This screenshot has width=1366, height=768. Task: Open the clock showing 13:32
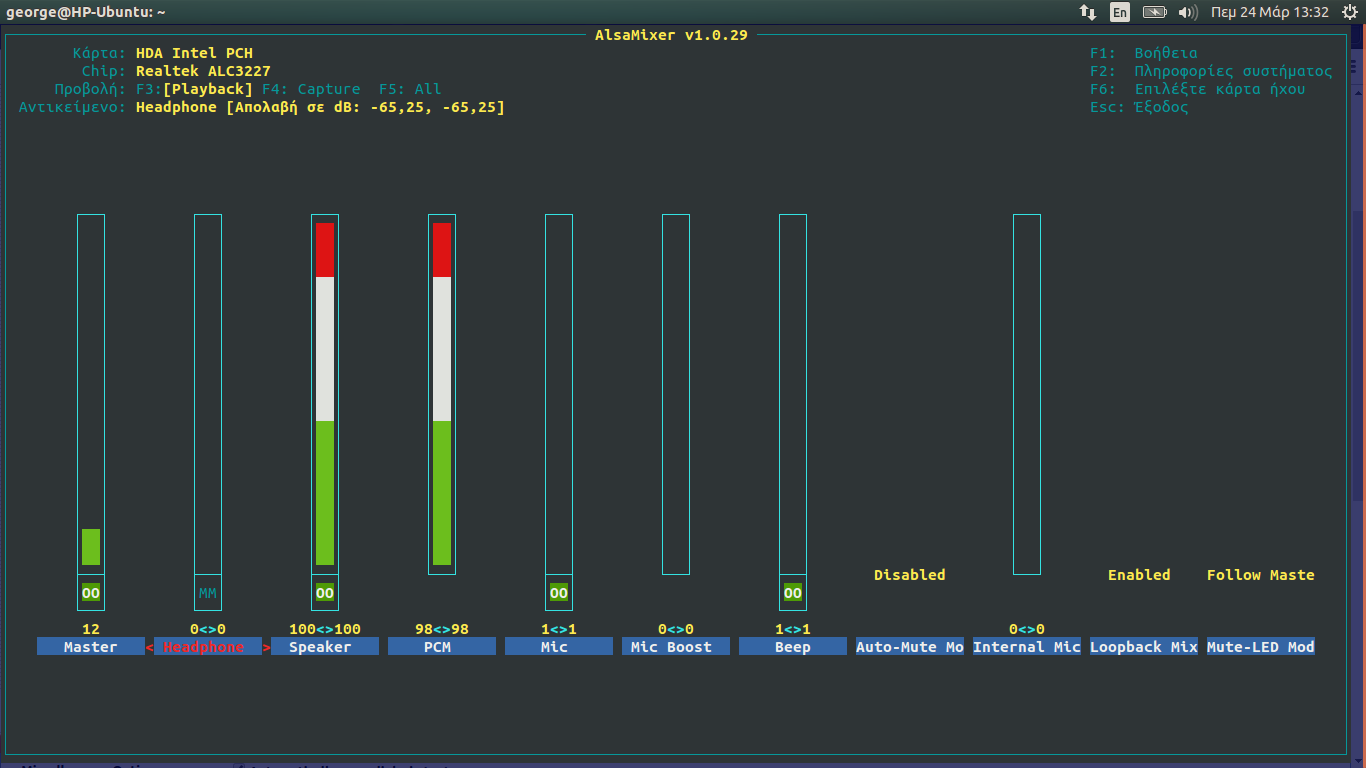1269,12
